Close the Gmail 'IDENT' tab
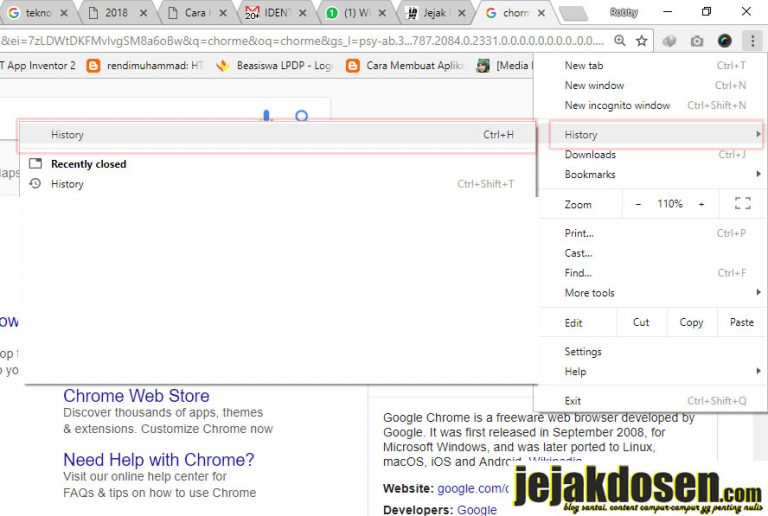This screenshot has height=516, width=768. pos(303,13)
